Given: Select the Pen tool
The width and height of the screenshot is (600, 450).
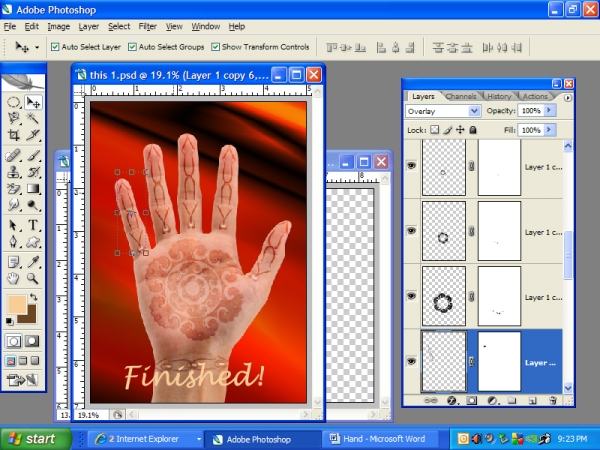Looking at the screenshot, I should 14,241.
